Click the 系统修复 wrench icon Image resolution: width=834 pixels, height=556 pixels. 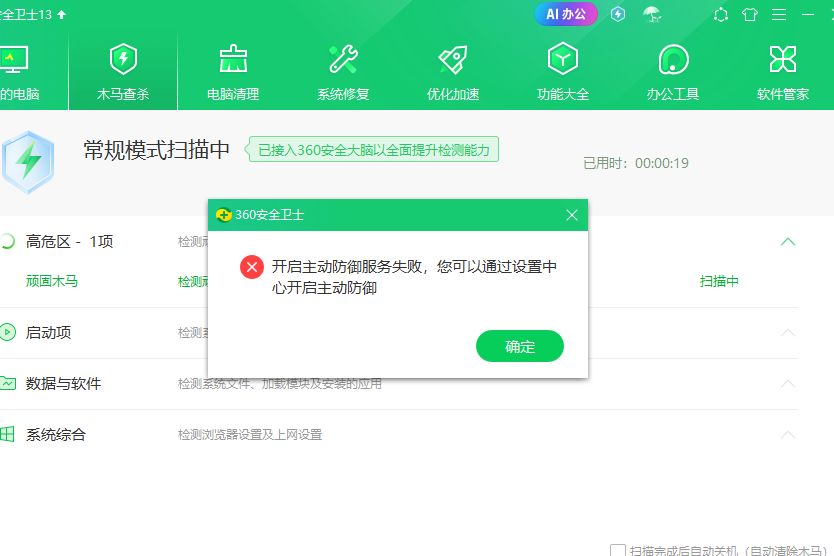343,59
